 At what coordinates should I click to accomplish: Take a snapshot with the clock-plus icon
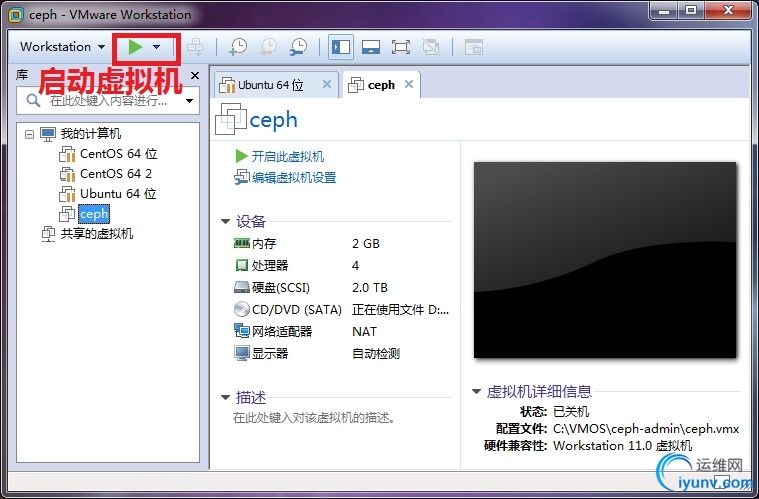point(238,47)
